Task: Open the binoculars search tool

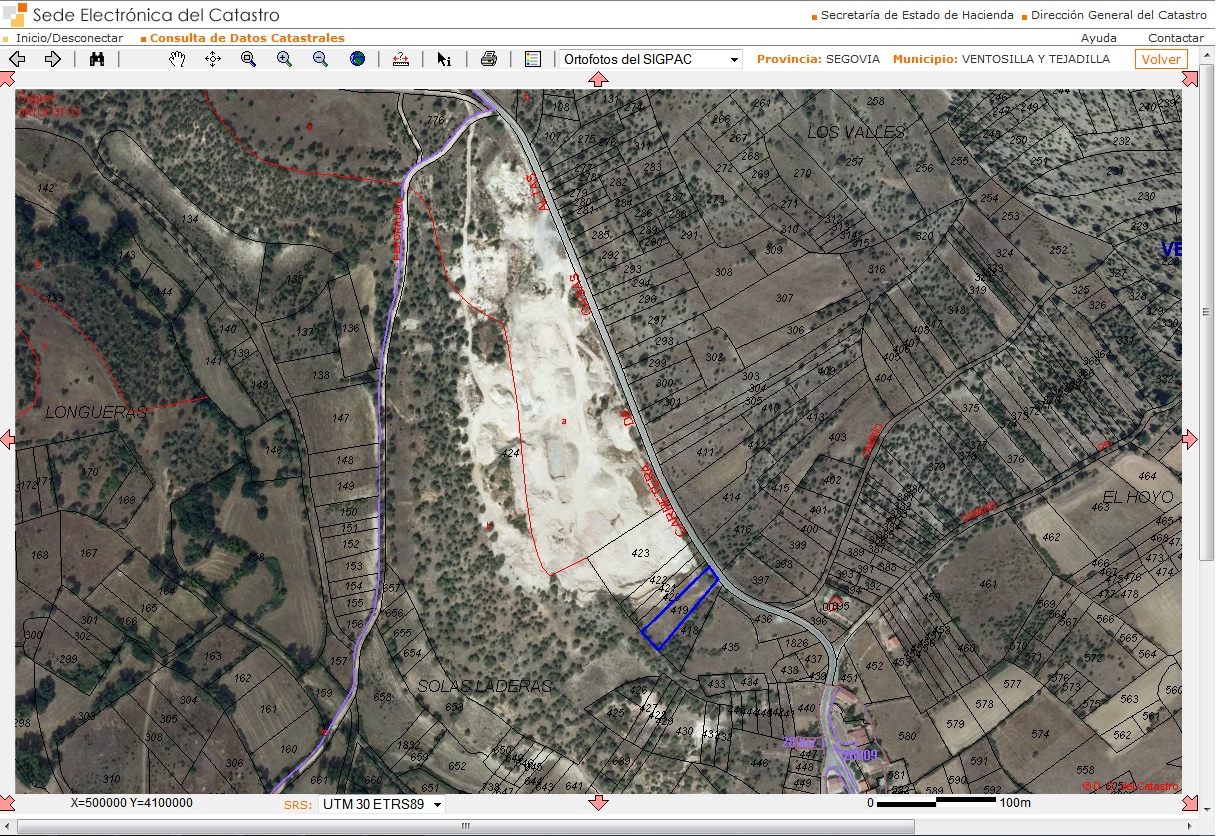Action: click(97, 59)
